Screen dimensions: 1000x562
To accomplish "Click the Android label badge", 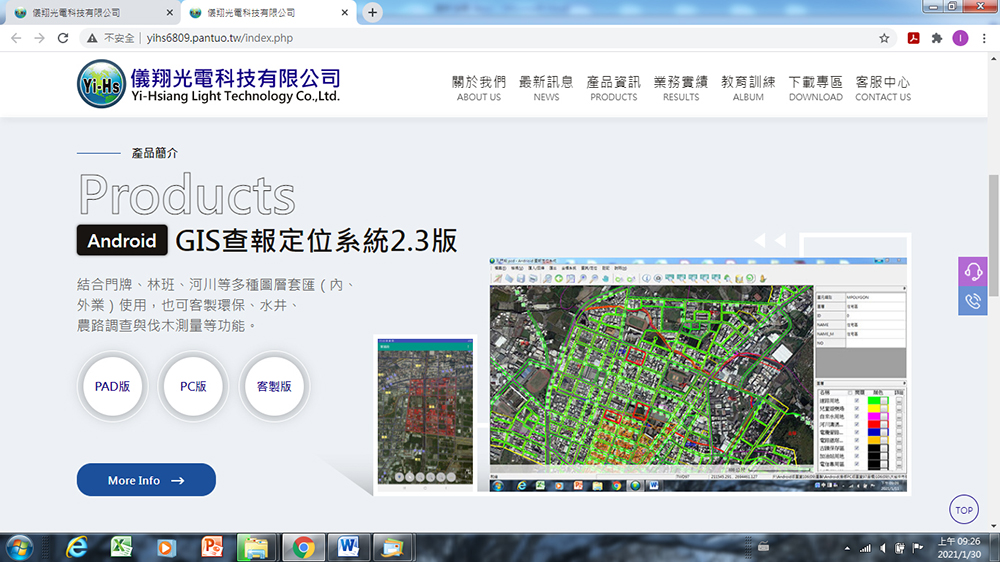I will [122, 240].
